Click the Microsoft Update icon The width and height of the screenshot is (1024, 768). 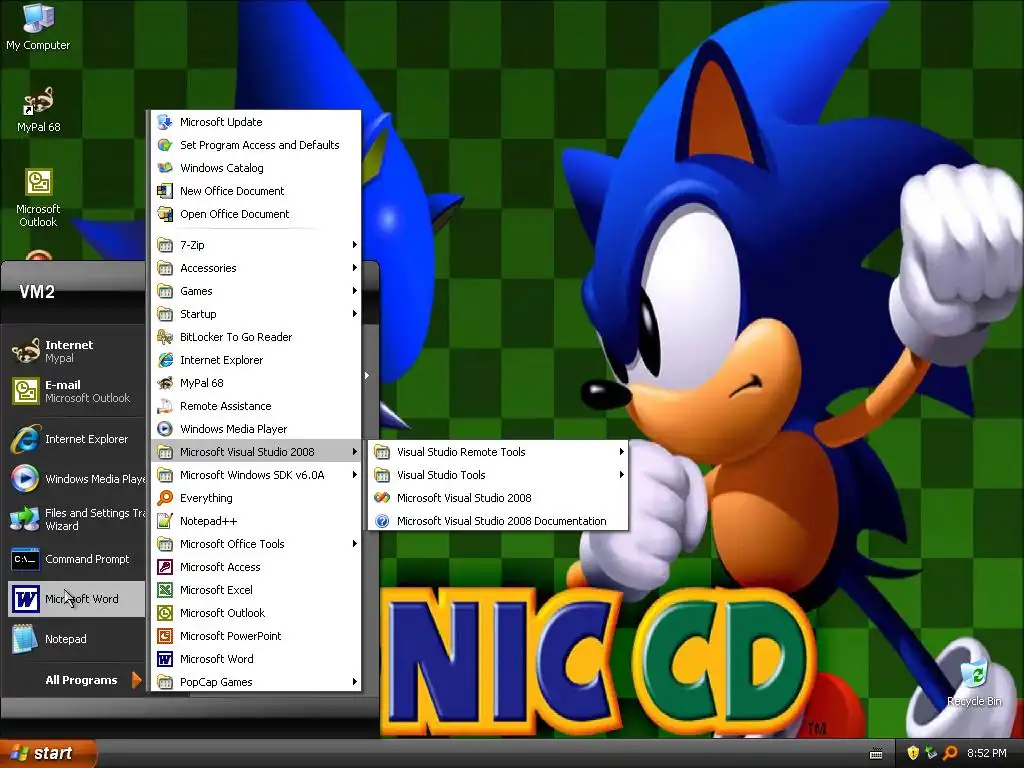coord(165,122)
